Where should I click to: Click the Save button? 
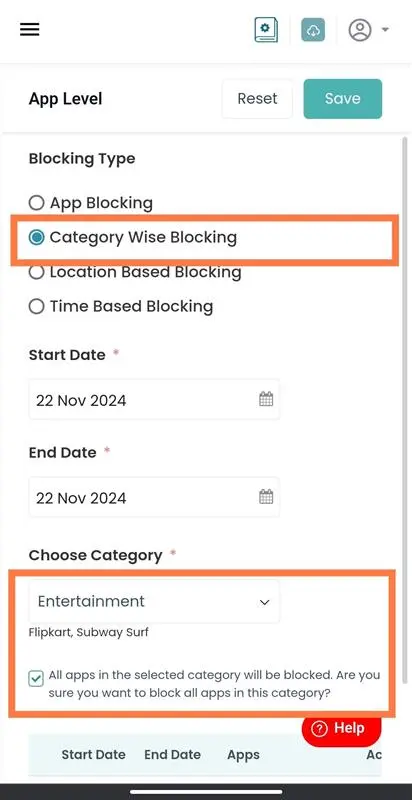tap(343, 98)
